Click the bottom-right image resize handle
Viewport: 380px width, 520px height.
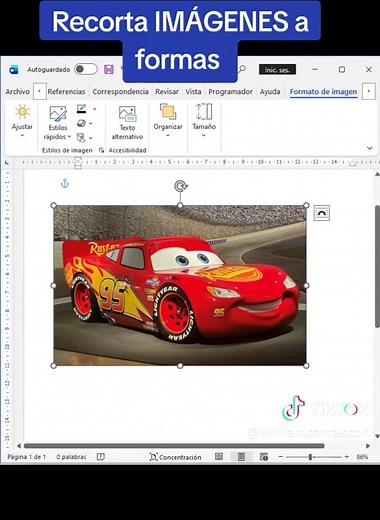[306, 366]
